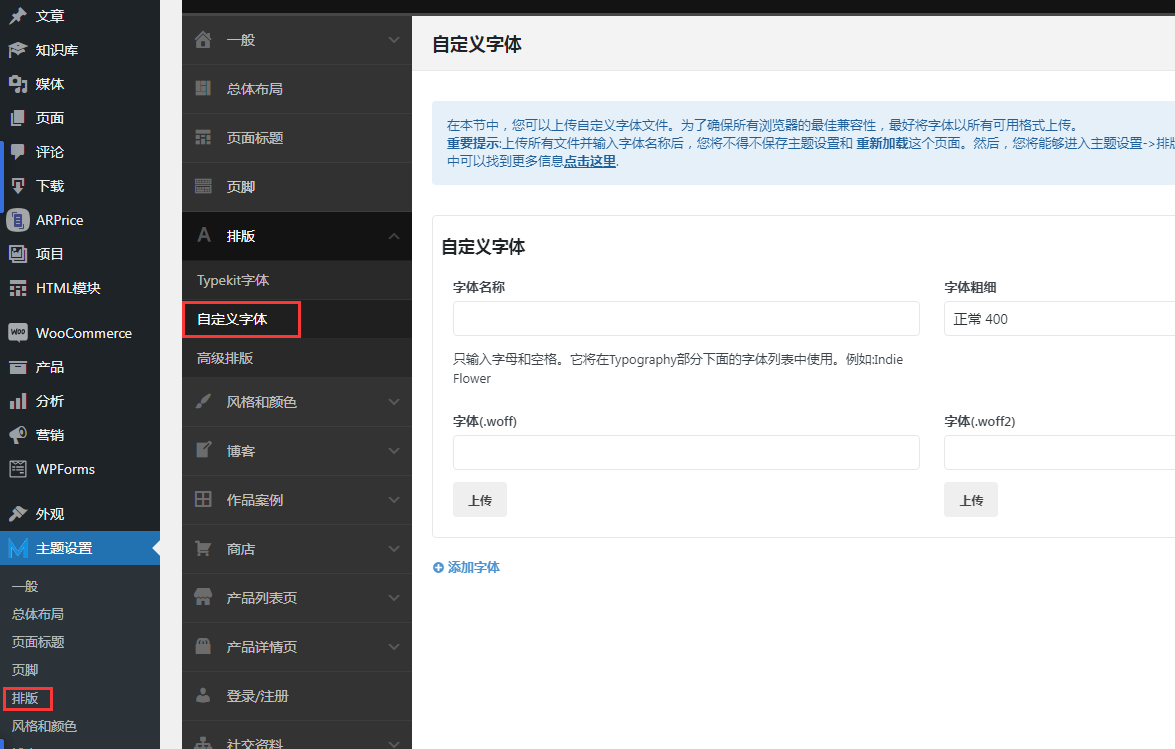The width and height of the screenshot is (1175, 749).
Task: Click the M logo icon for 主题设置
Action: coord(18,548)
